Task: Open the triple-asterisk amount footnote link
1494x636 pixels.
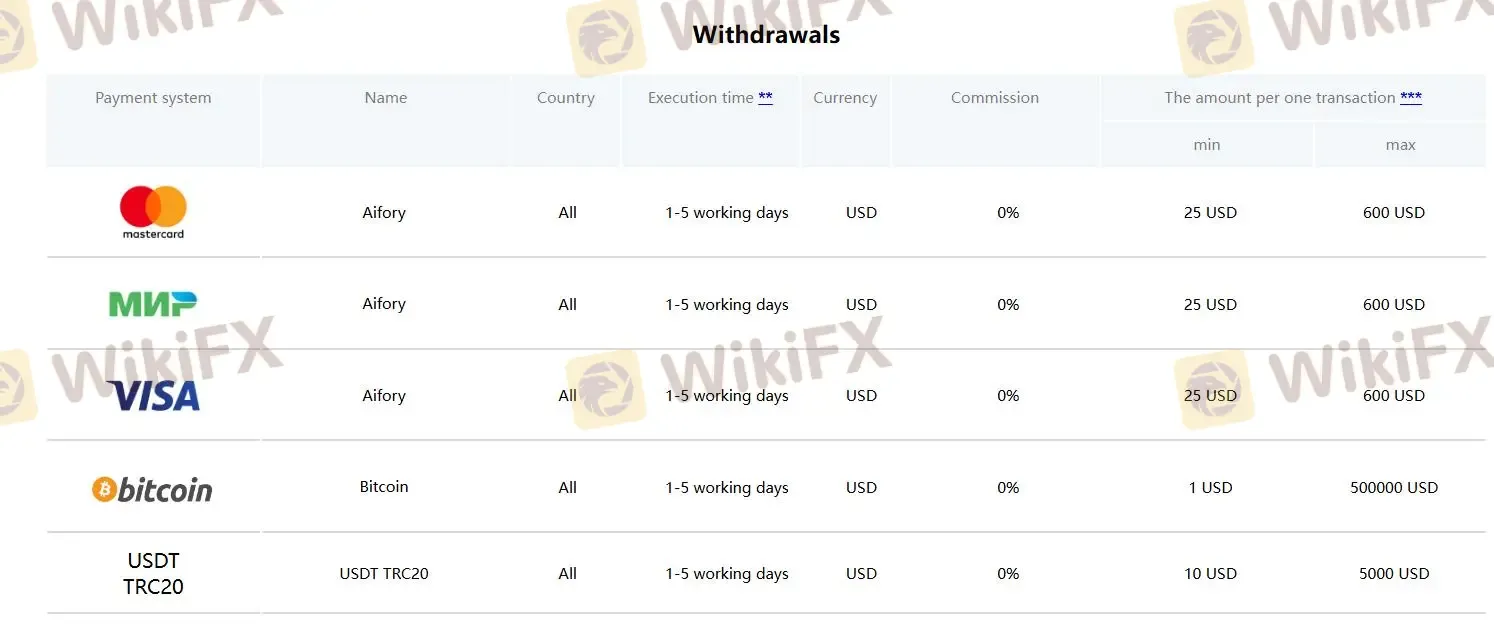Action: pos(1410,98)
